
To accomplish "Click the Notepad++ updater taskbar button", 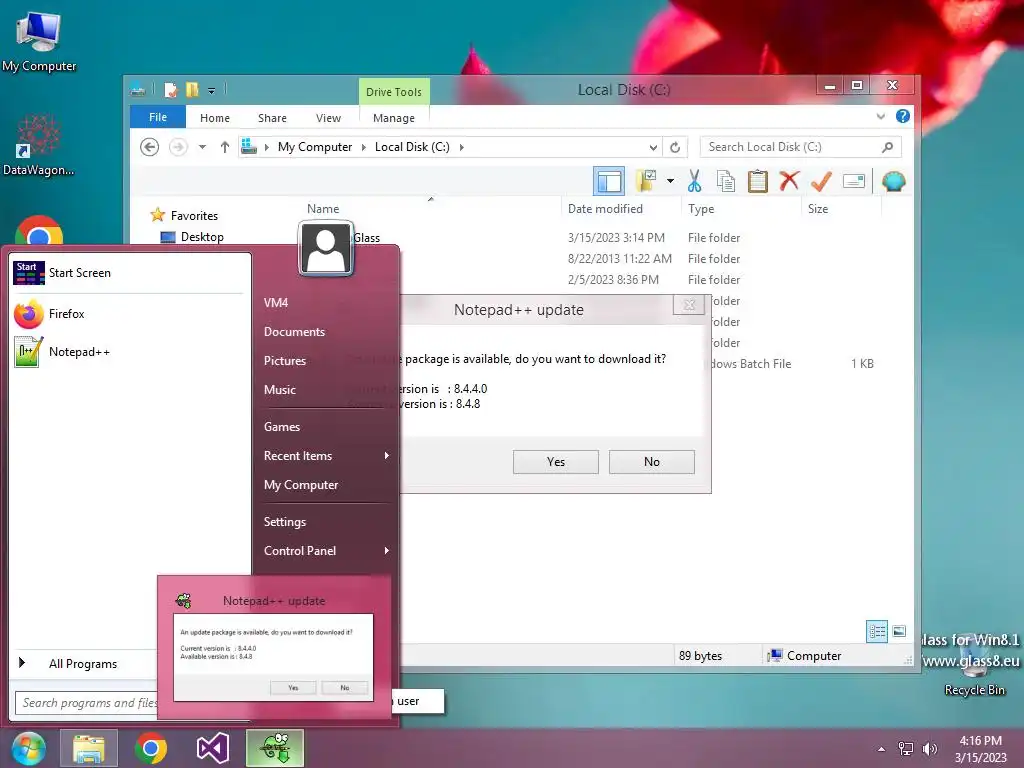I will point(275,748).
